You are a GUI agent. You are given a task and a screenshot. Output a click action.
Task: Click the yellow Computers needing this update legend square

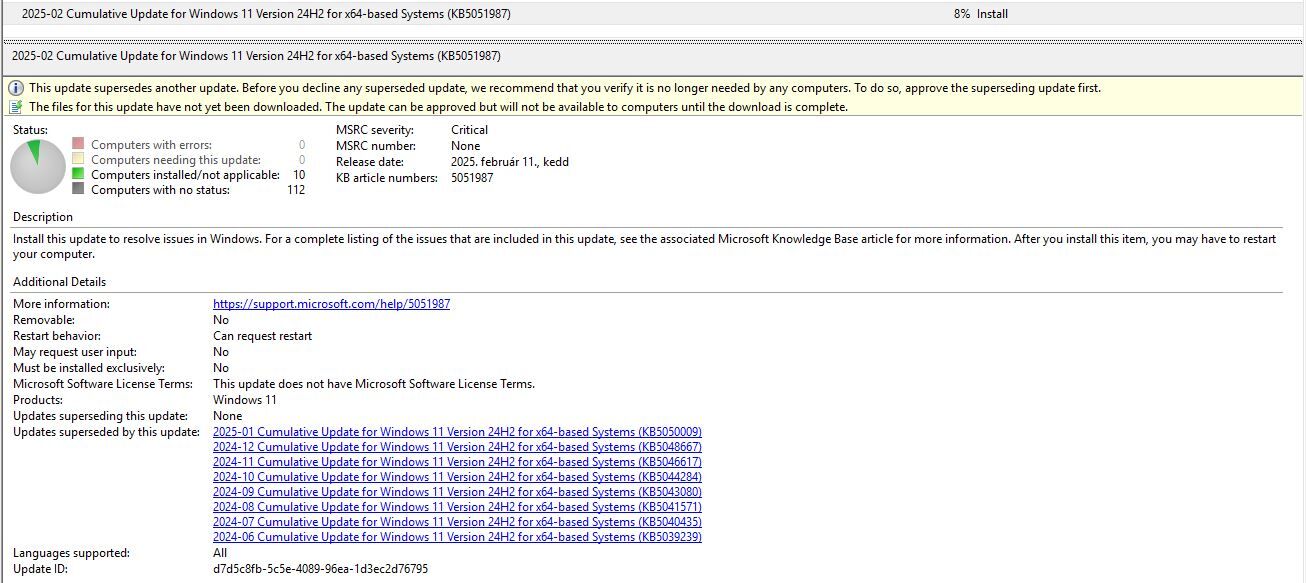[78, 160]
